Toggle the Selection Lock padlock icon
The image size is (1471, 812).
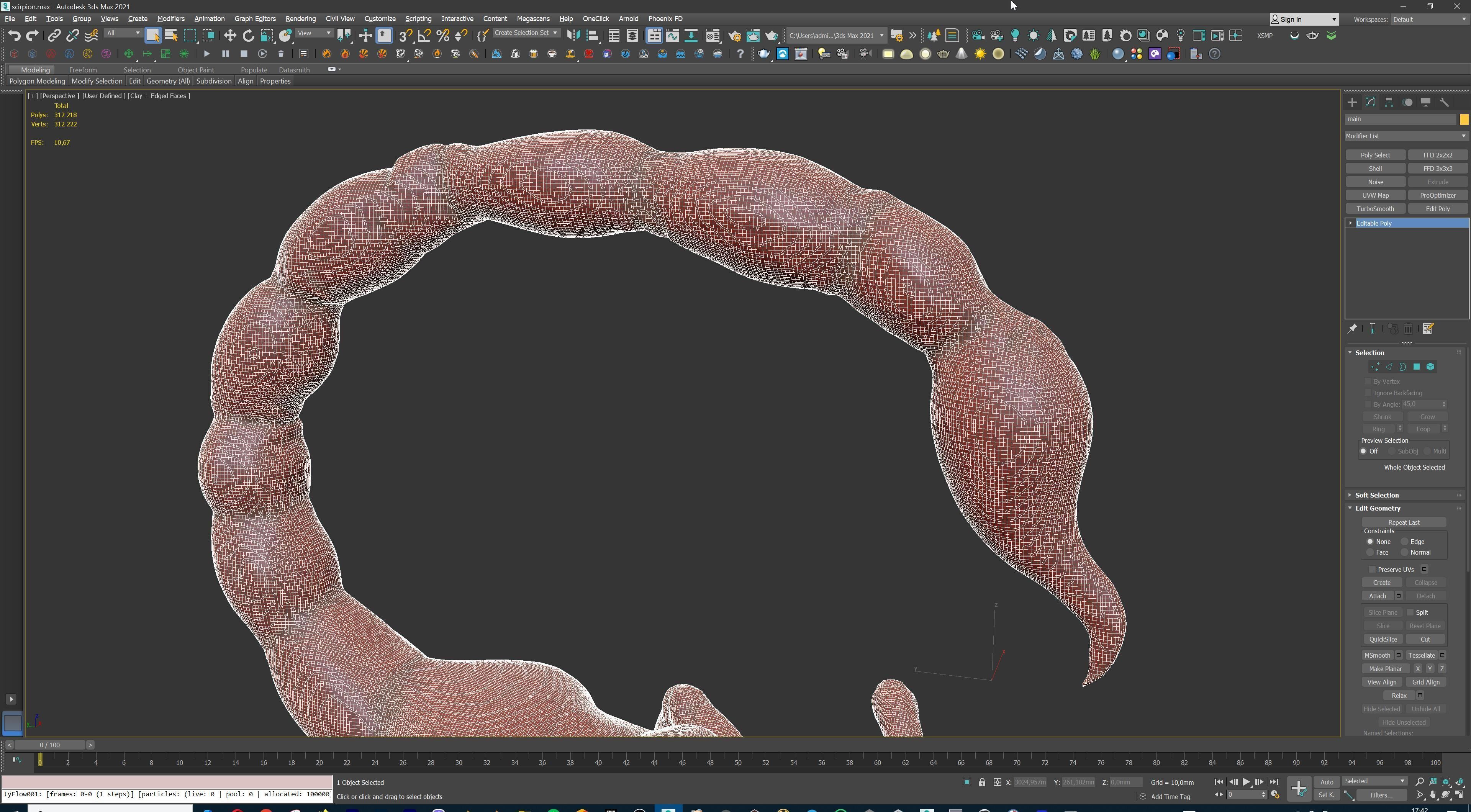(x=982, y=782)
